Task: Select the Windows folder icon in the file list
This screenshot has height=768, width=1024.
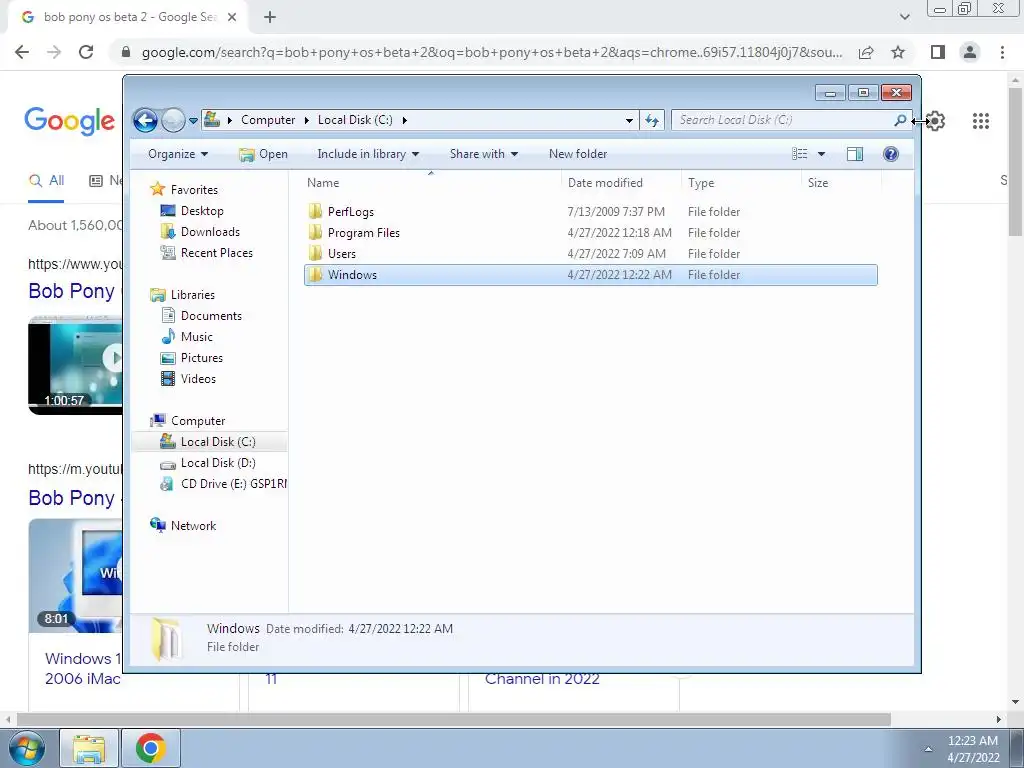Action: pyautogui.click(x=315, y=274)
